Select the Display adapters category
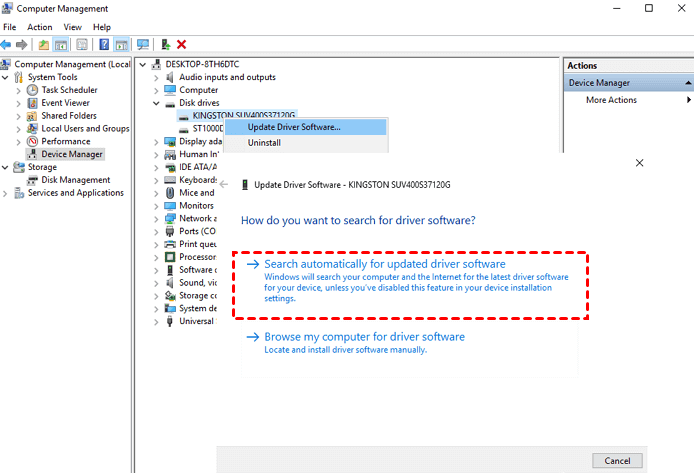694x473 pixels. (200, 142)
